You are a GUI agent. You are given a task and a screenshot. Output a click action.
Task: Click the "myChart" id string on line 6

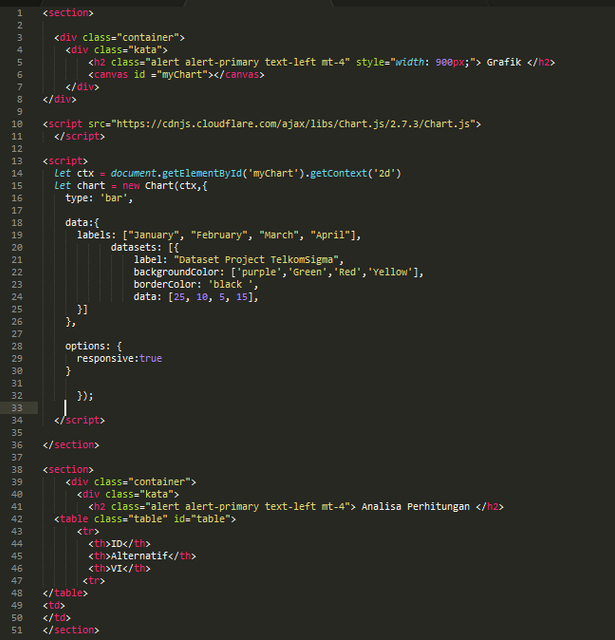click(182, 75)
